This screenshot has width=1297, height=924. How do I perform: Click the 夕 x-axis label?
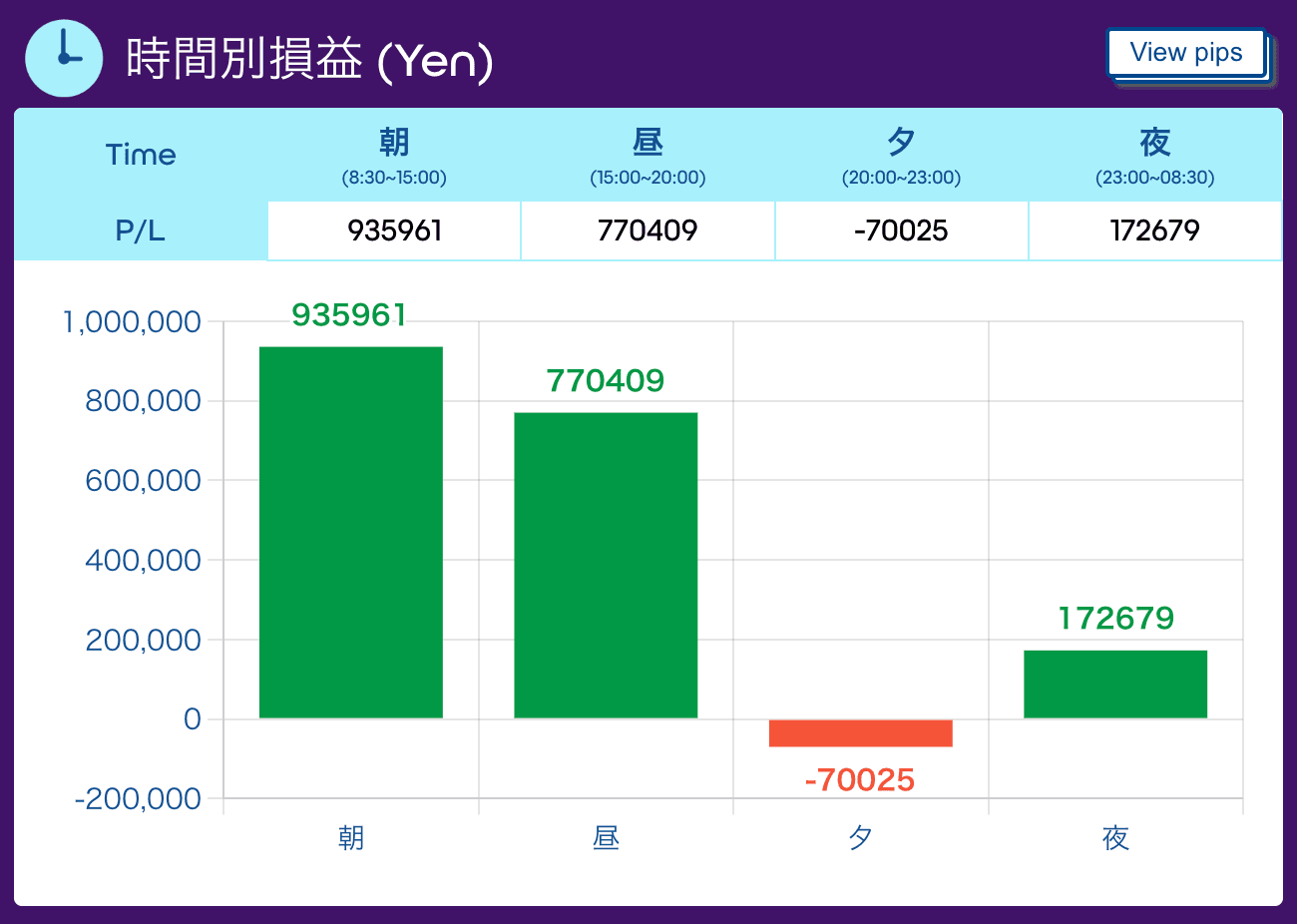point(861,838)
